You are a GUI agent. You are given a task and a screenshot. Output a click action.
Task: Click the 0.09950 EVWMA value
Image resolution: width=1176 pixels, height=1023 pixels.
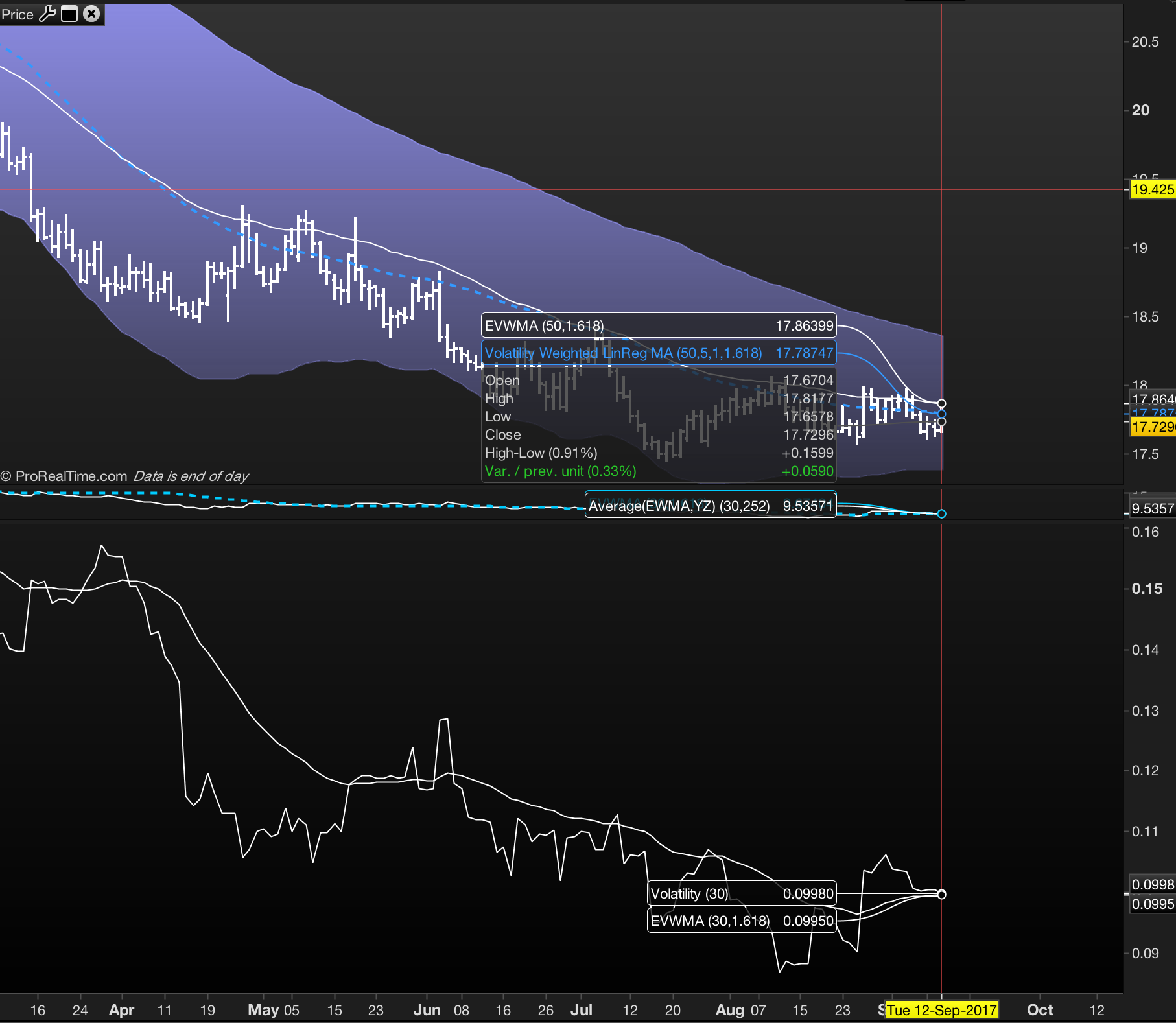(x=808, y=921)
